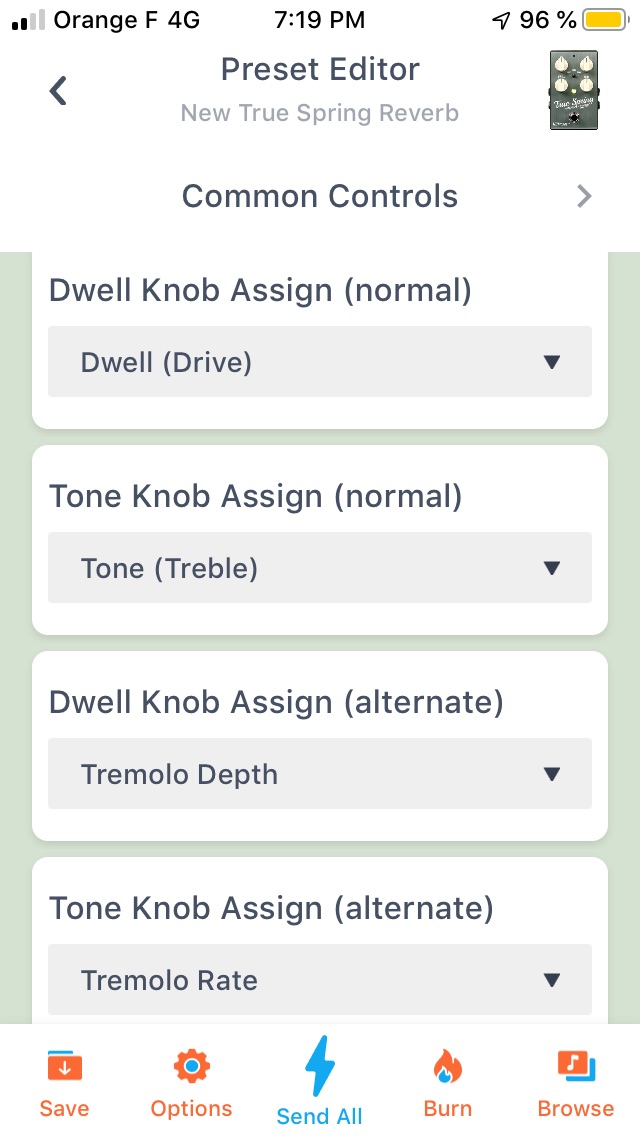Viewport: 640px width, 1136px height.
Task: Tap the Send All lightning bolt icon
Action: point(319,1066)
